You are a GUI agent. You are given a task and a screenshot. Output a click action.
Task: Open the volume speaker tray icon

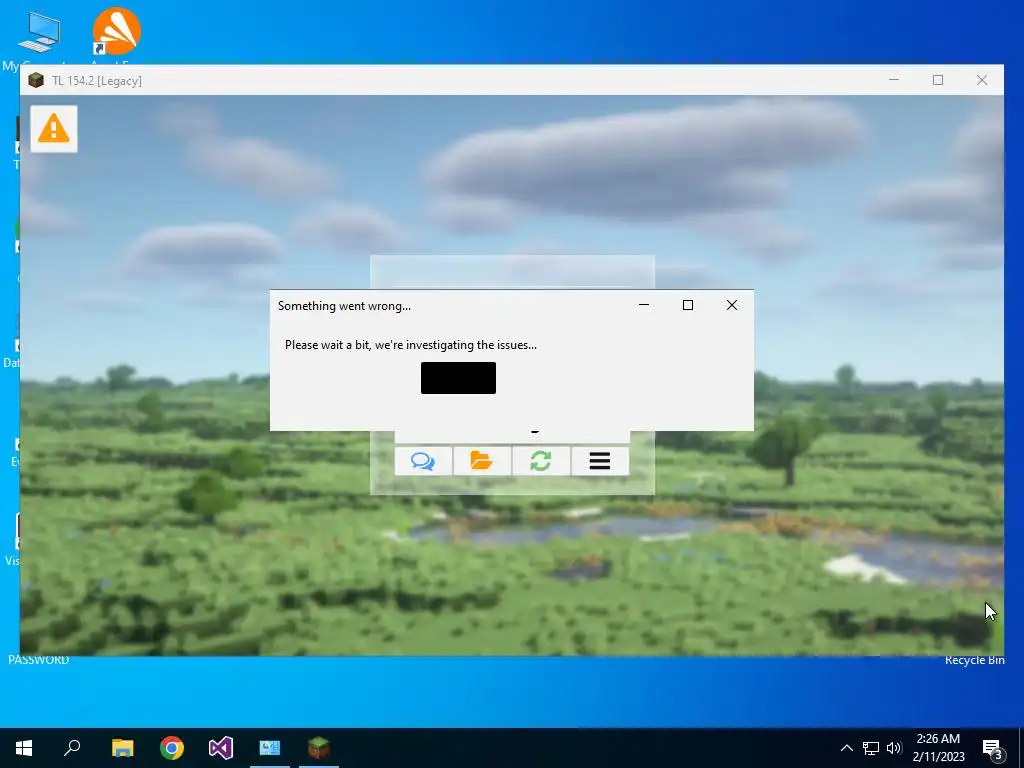894,748
